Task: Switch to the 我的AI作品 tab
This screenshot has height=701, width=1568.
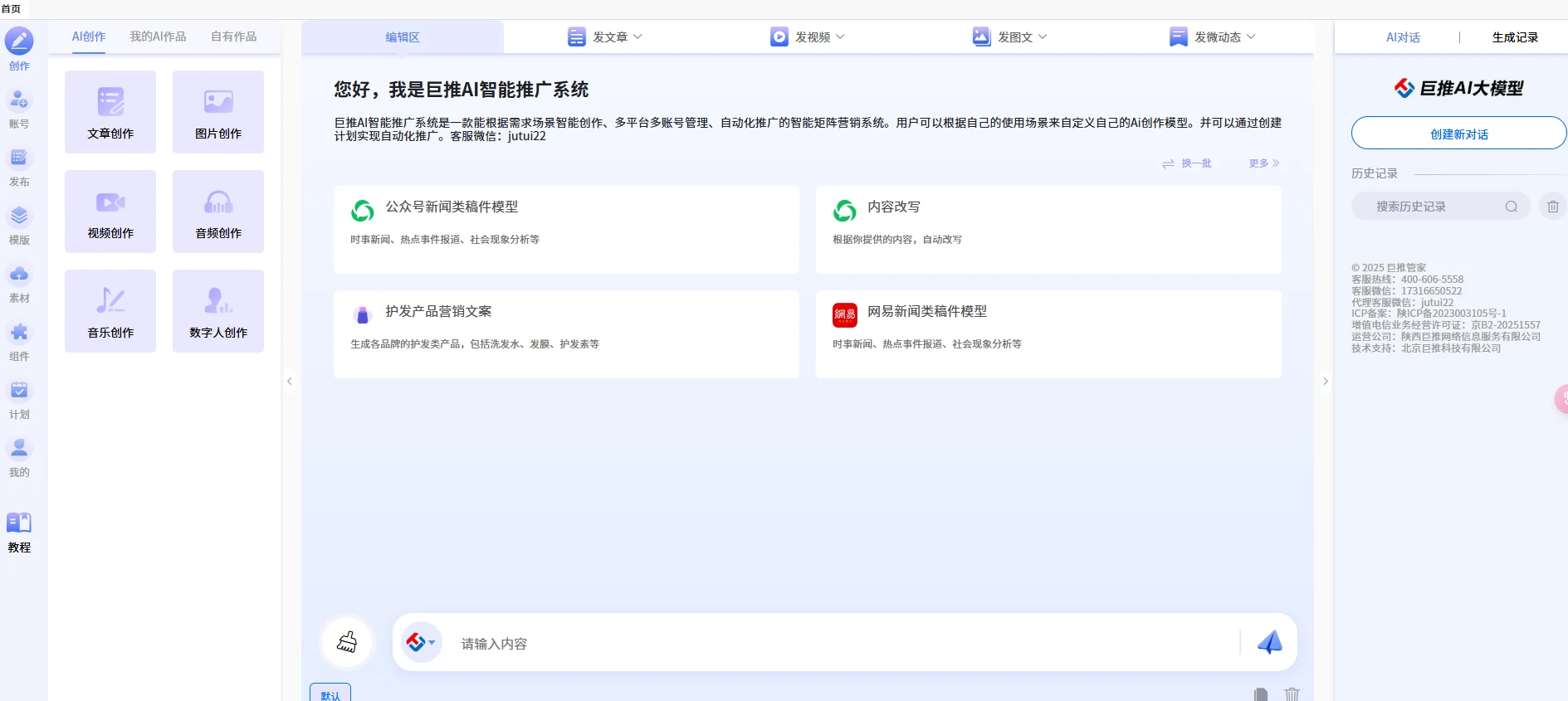Action: pos(158,37)
